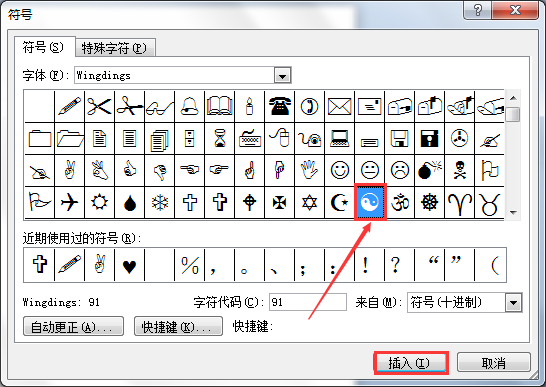The height and width of the screenshot is (387, 546).
Task: Select the airplane symbol
Action: [x=70, y=202]
